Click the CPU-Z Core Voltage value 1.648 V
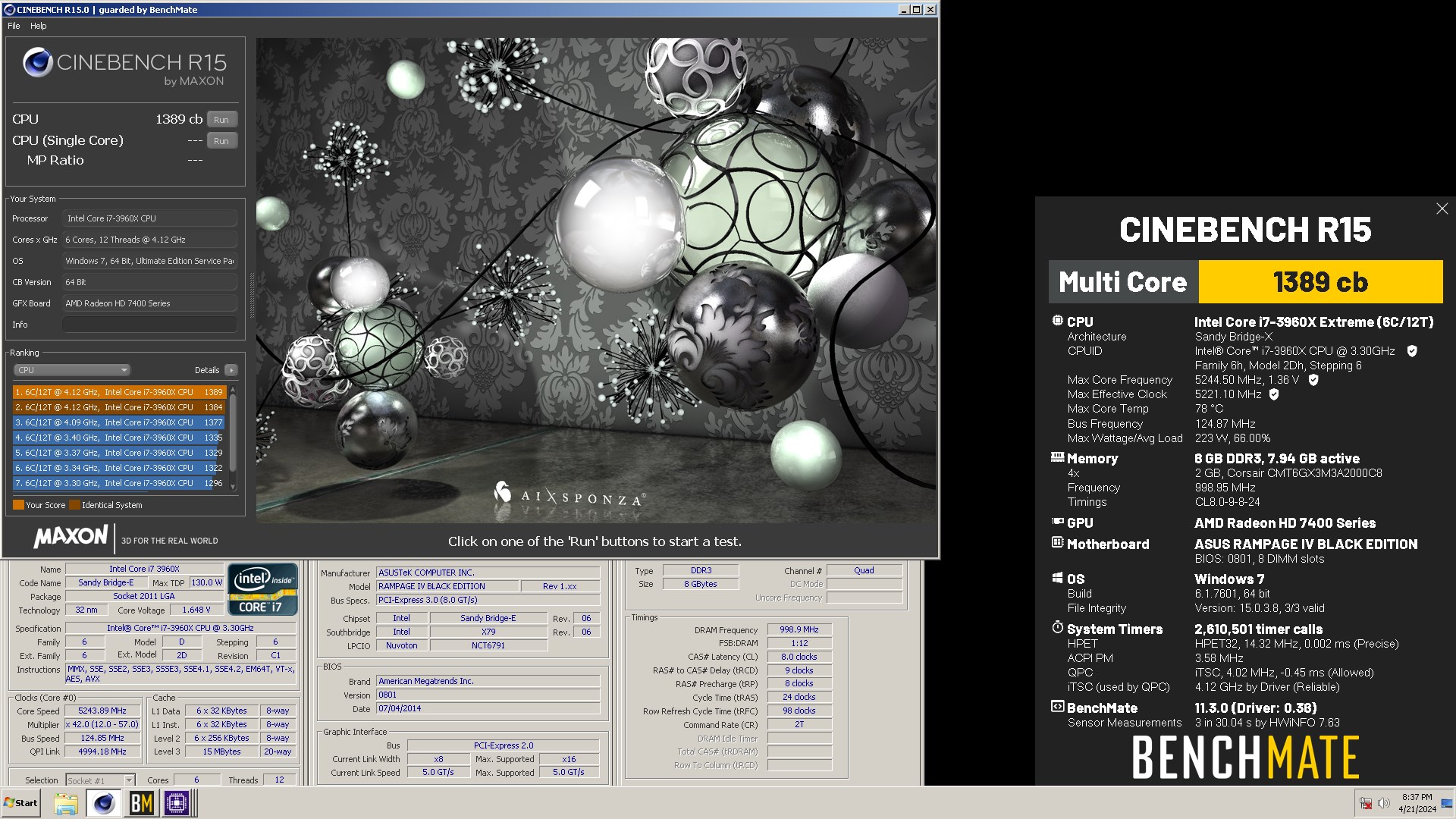The width and height of the screenshot is (1456, 819). [x=196, y=610]
